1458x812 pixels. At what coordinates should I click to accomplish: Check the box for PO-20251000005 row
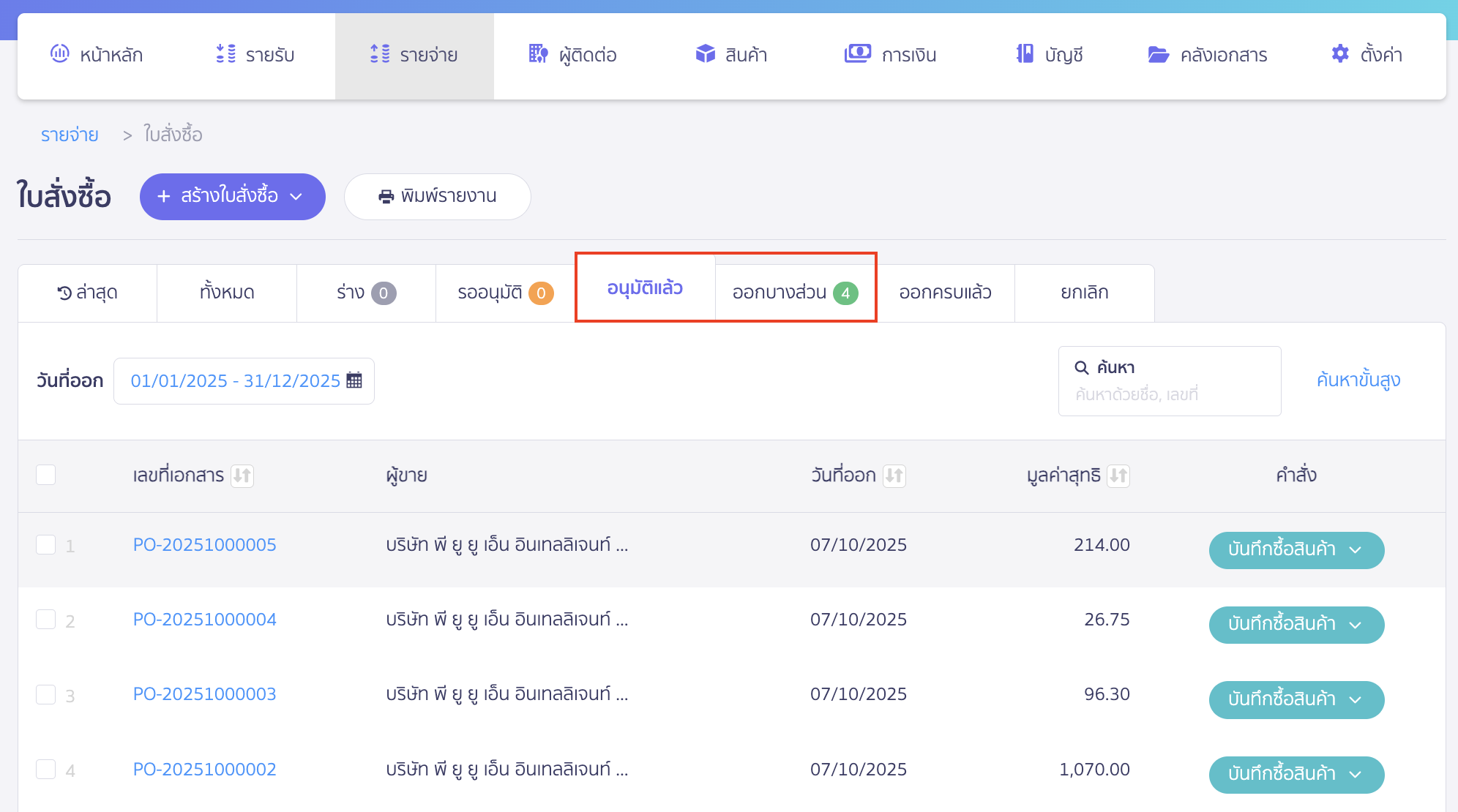pos(46,545)
